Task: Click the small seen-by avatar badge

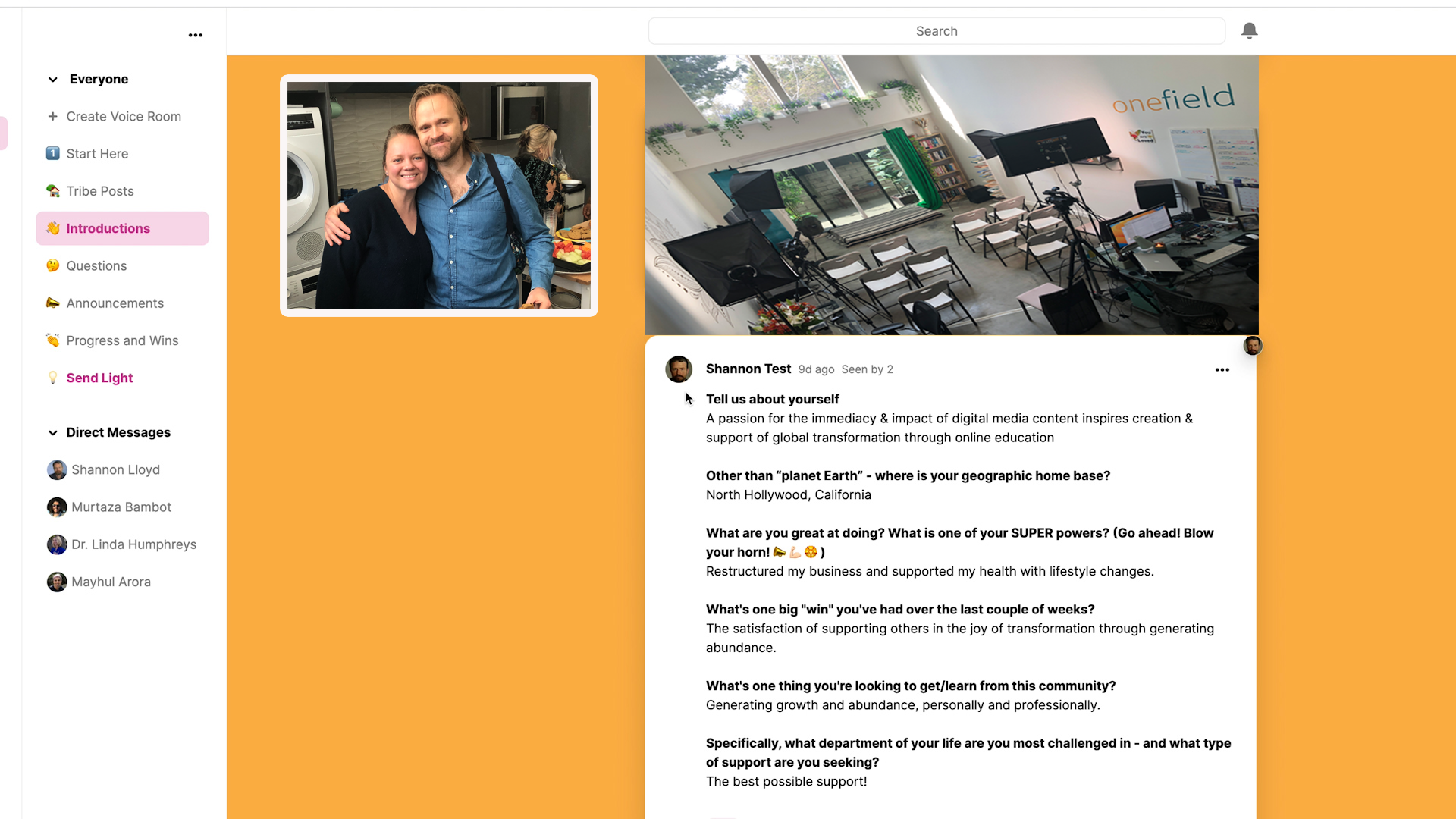Action: 1253,346
